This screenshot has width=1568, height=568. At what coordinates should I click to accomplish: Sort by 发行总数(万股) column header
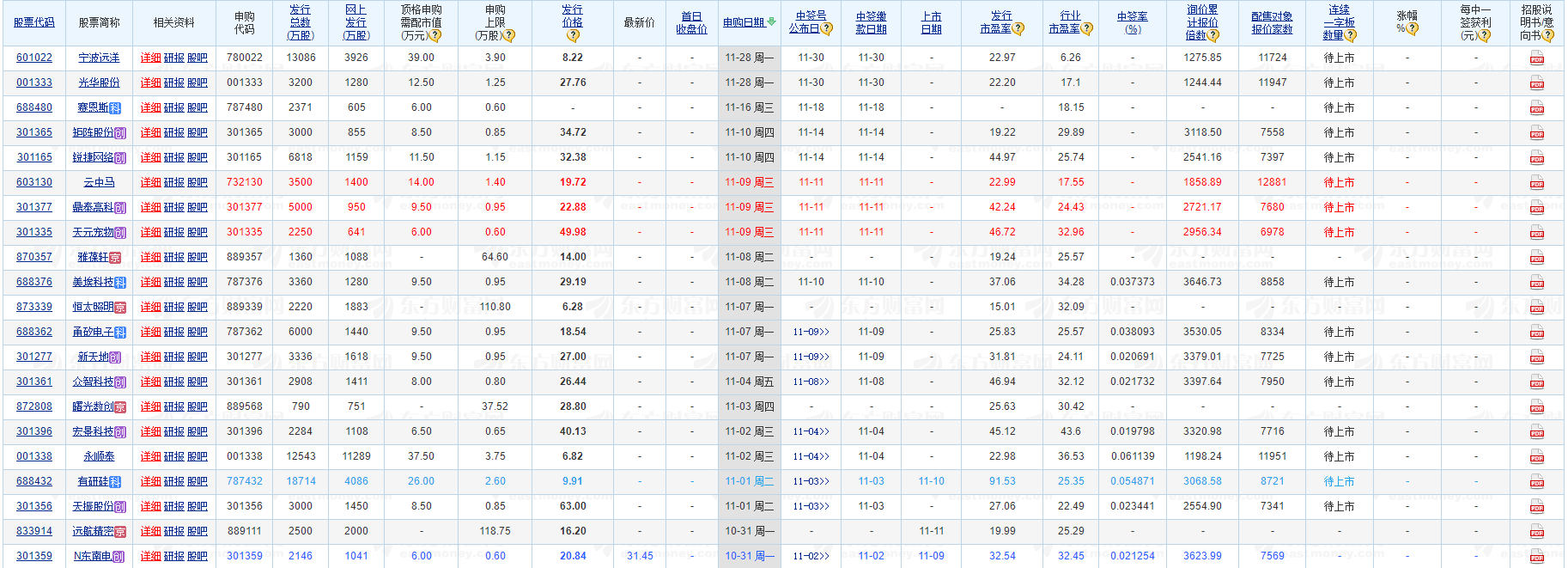tap(301, 22)
